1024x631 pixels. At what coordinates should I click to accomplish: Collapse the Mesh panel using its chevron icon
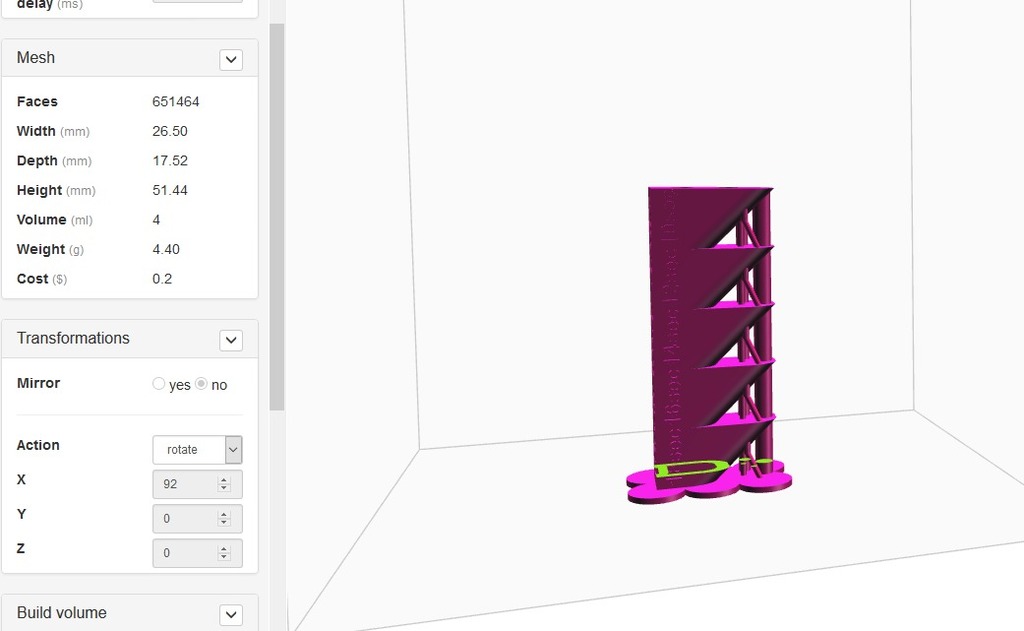pyautogui.click(x=231, y=60)
